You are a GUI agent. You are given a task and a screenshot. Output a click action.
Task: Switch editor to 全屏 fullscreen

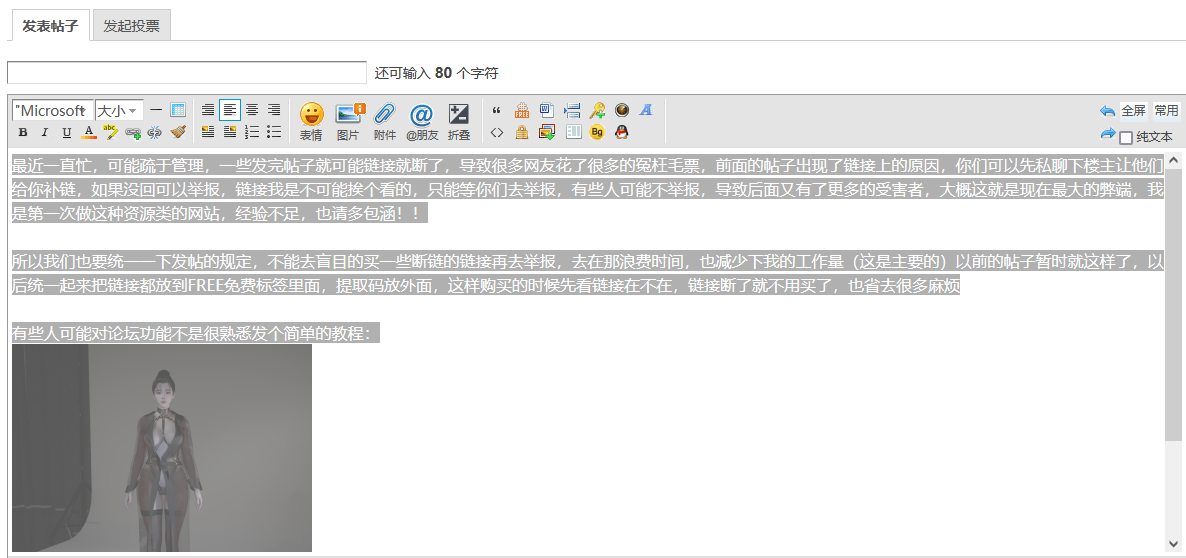pyautogui.click(x=1133, y=111)
